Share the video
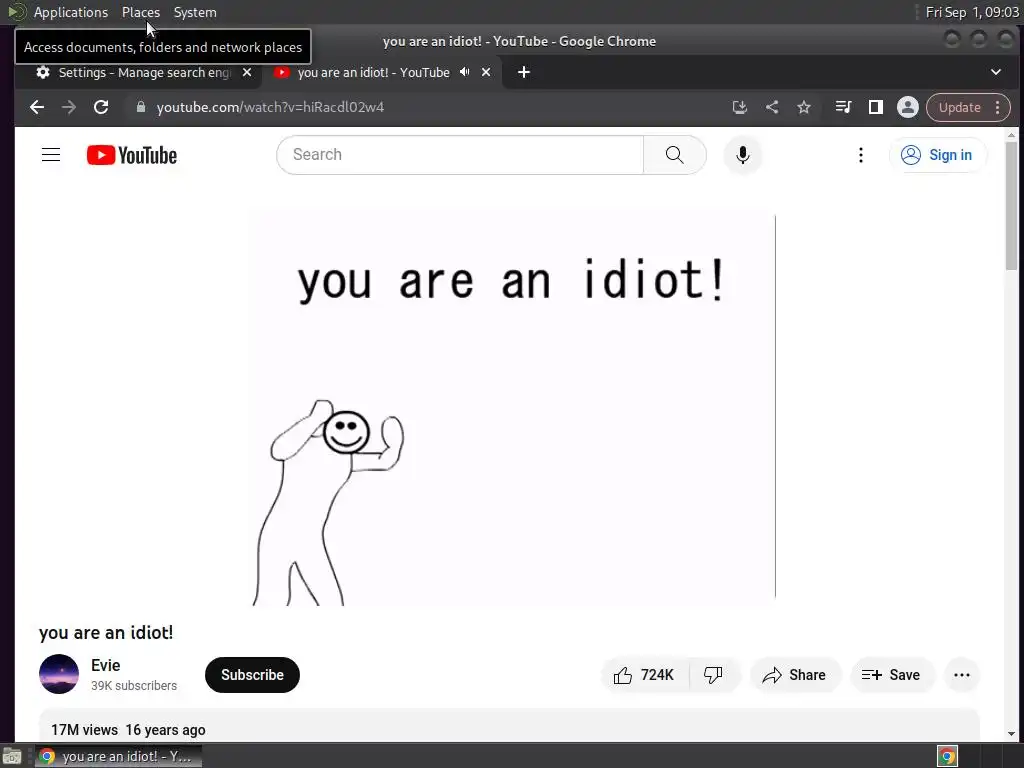 point(795,675)
